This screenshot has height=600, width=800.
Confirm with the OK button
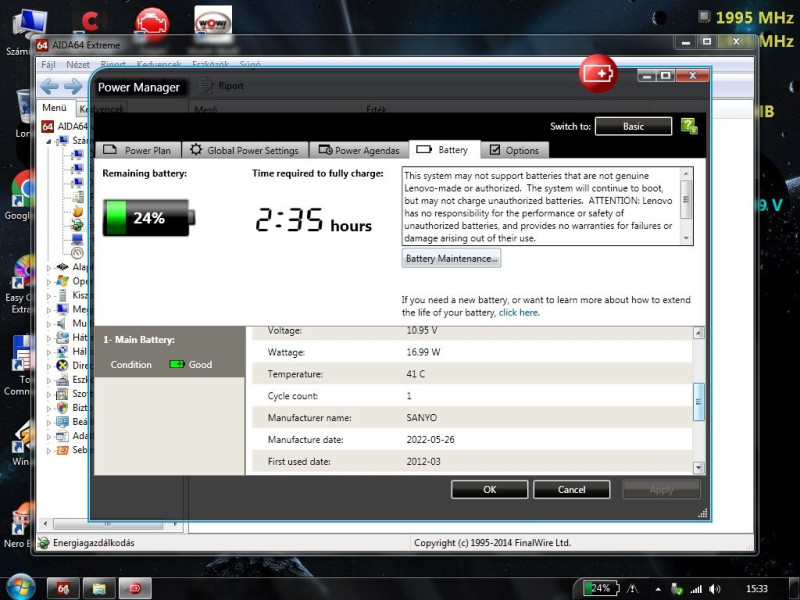489,489
